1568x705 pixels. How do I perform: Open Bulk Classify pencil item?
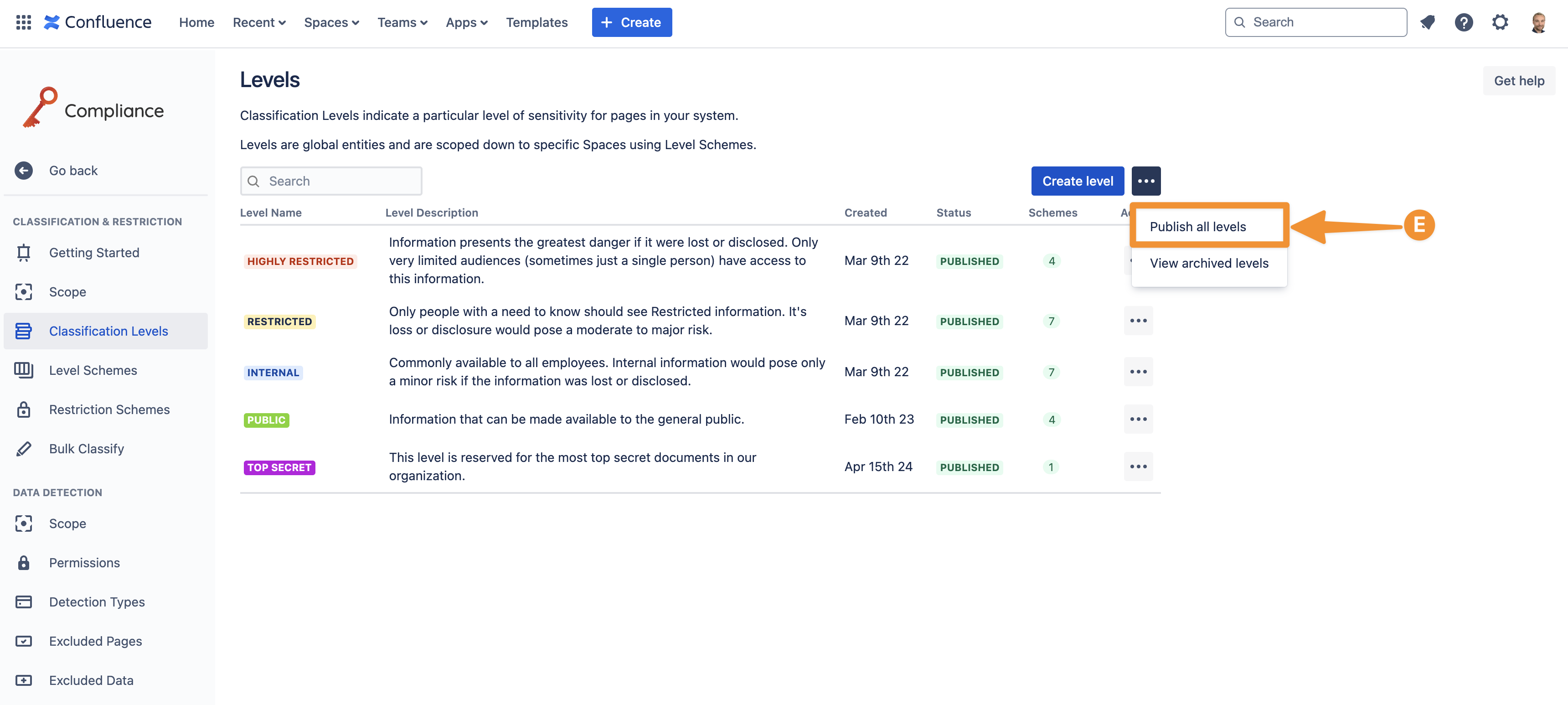pyautogui.click(x=87, y=449)
